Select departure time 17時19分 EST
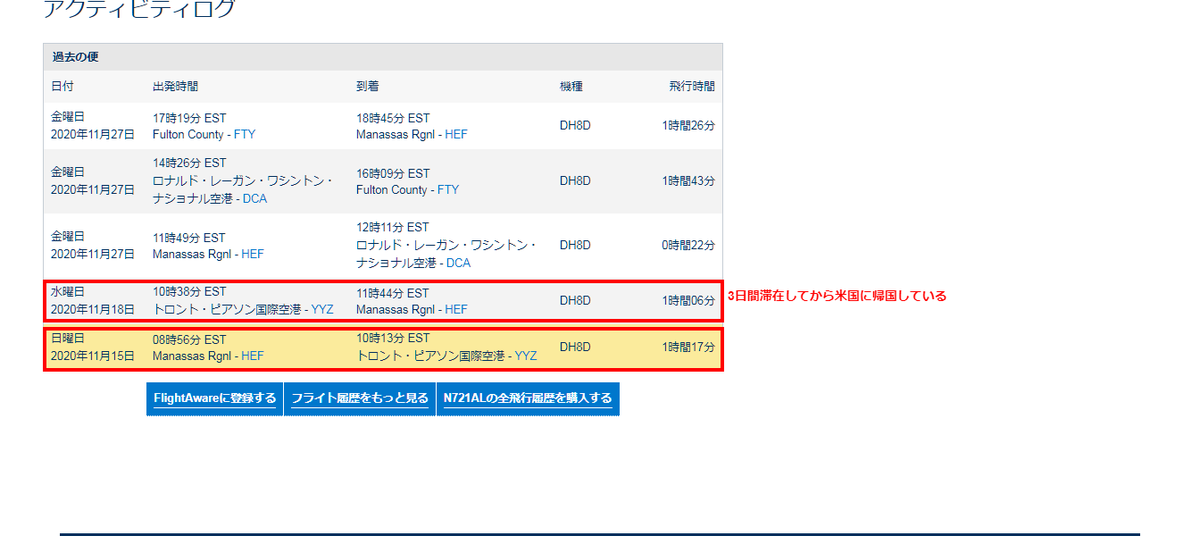The height and width of the screenshot is (536, 1200). [189, 117]
